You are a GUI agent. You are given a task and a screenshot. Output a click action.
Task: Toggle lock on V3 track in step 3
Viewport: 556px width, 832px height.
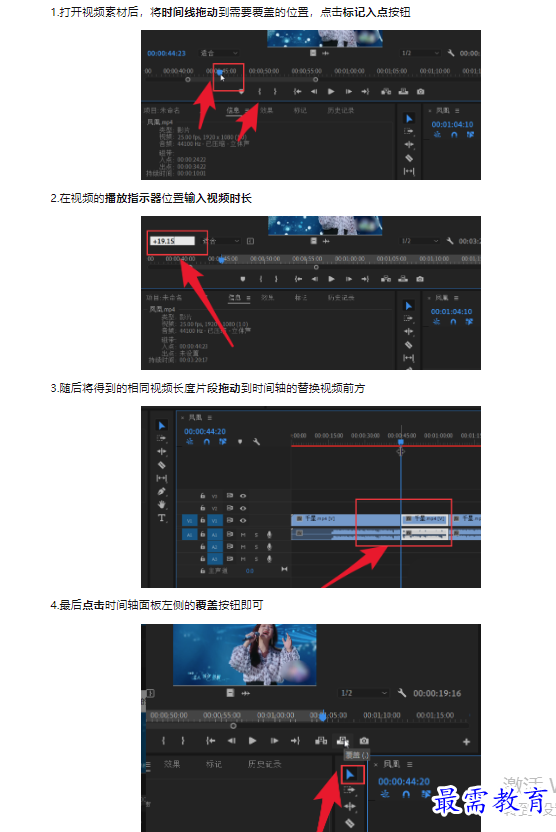[202, 496]
